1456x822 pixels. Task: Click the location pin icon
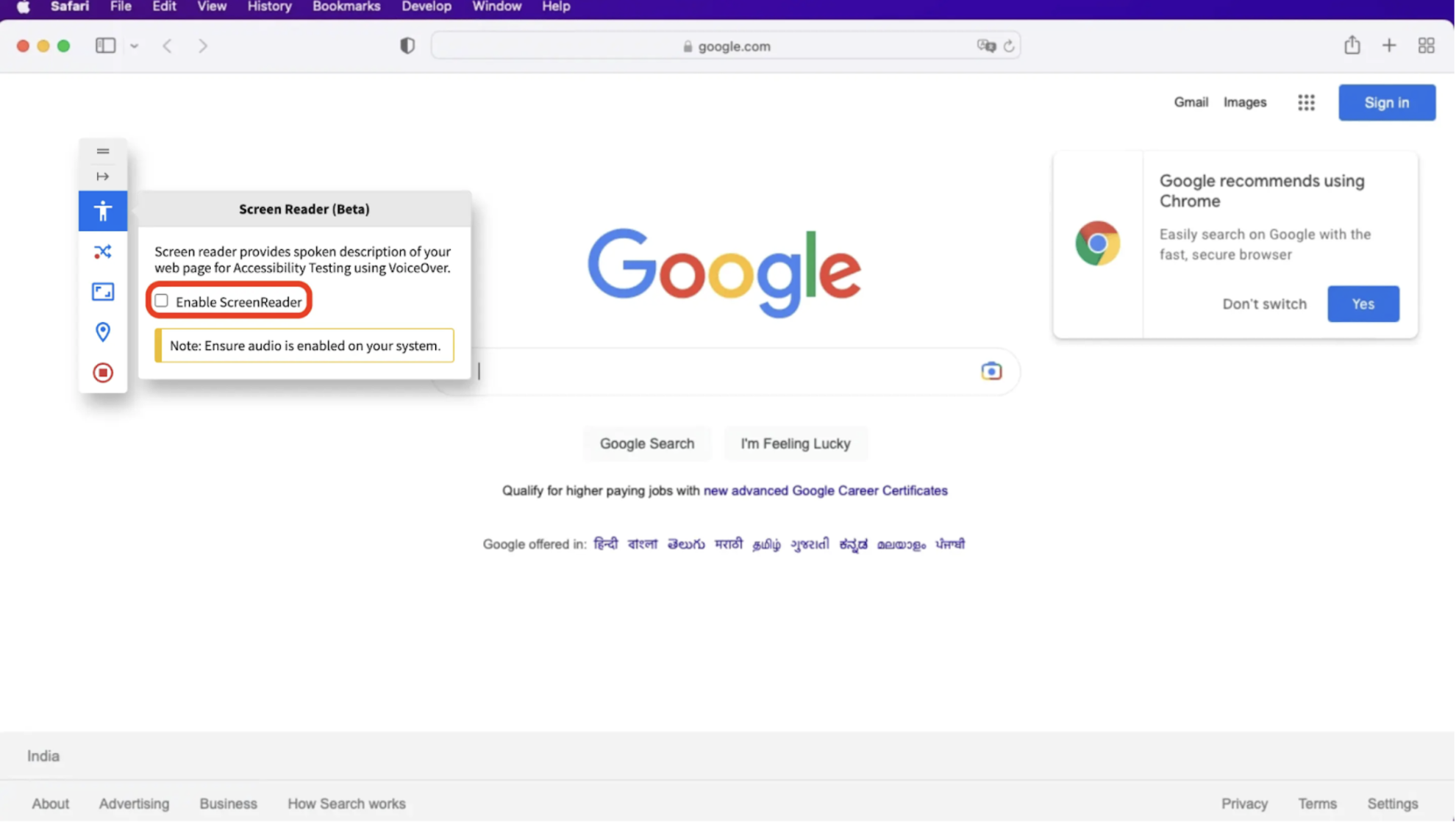click(102, 332)
